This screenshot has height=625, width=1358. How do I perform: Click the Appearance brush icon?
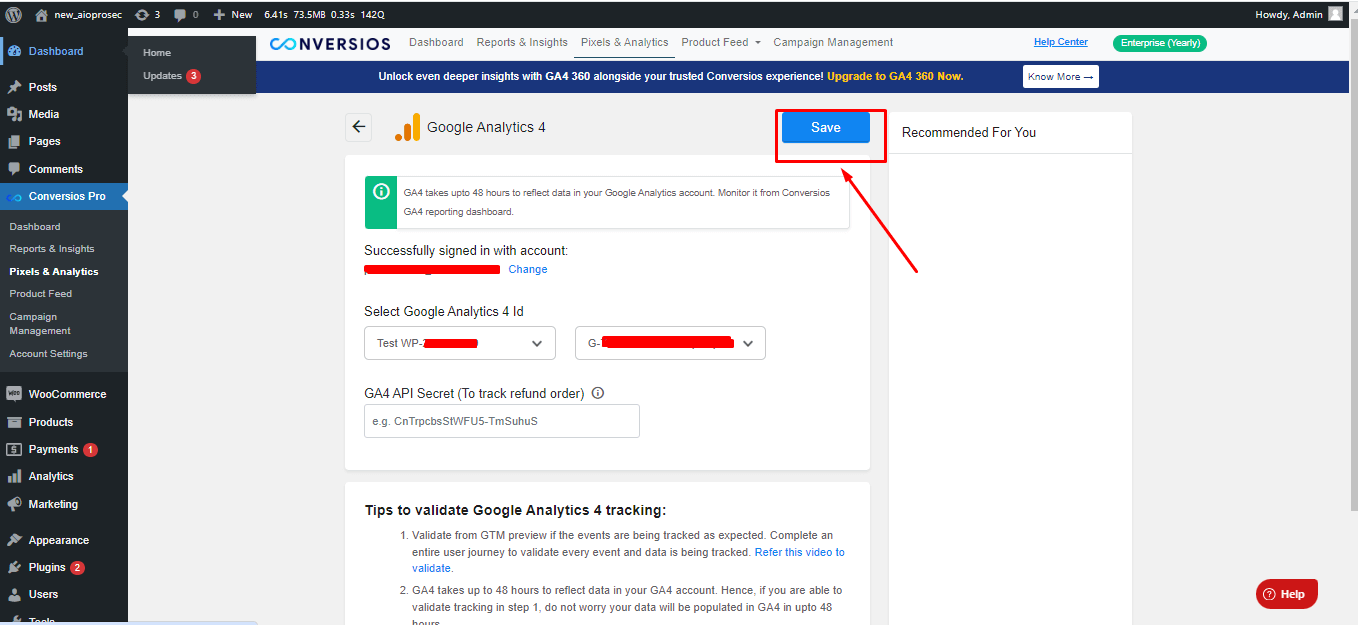pos(14,540)
